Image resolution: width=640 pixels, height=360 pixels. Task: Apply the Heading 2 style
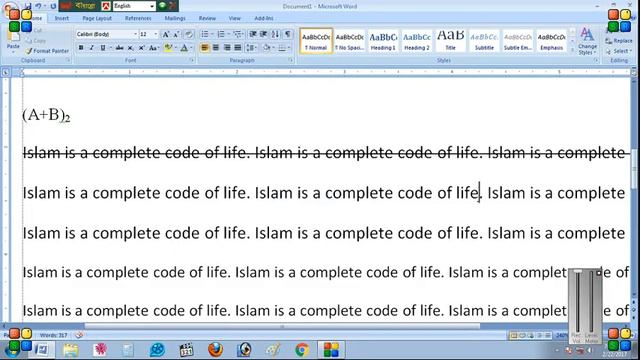click(x=417, y=41)
